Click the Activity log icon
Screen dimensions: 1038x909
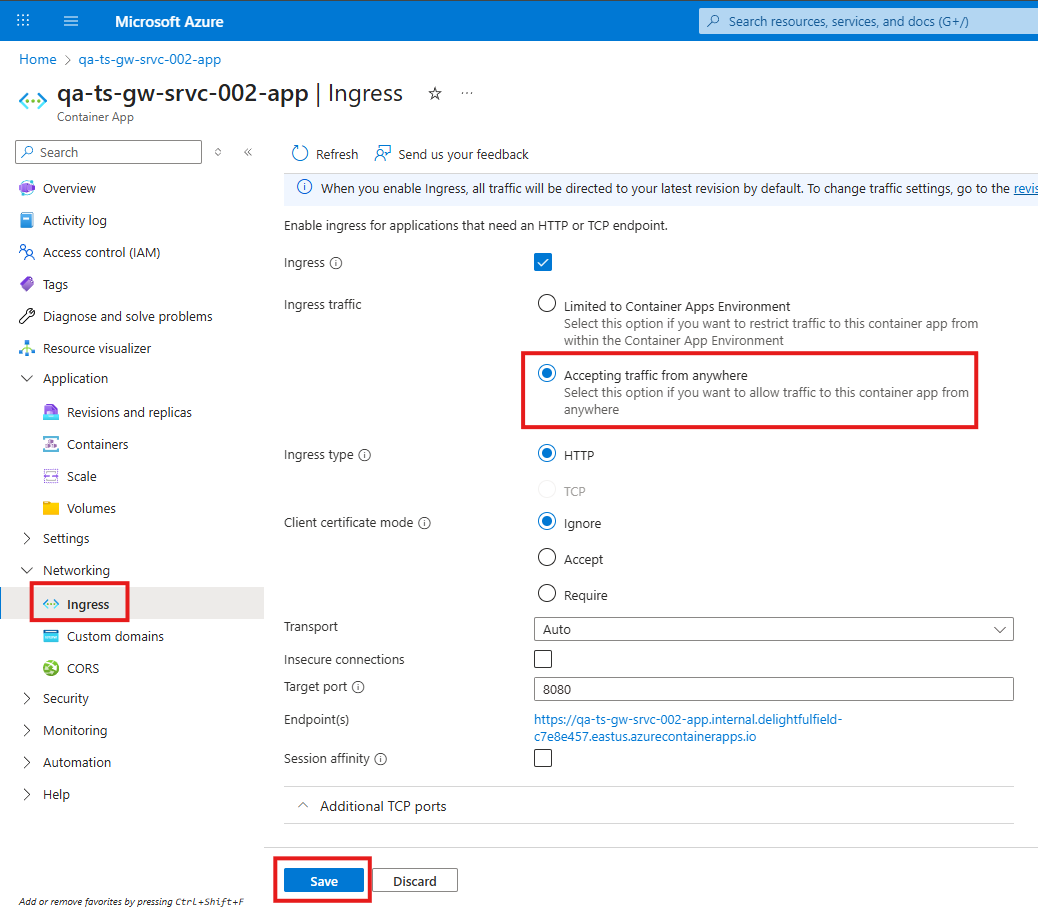(x=27, y=220)
